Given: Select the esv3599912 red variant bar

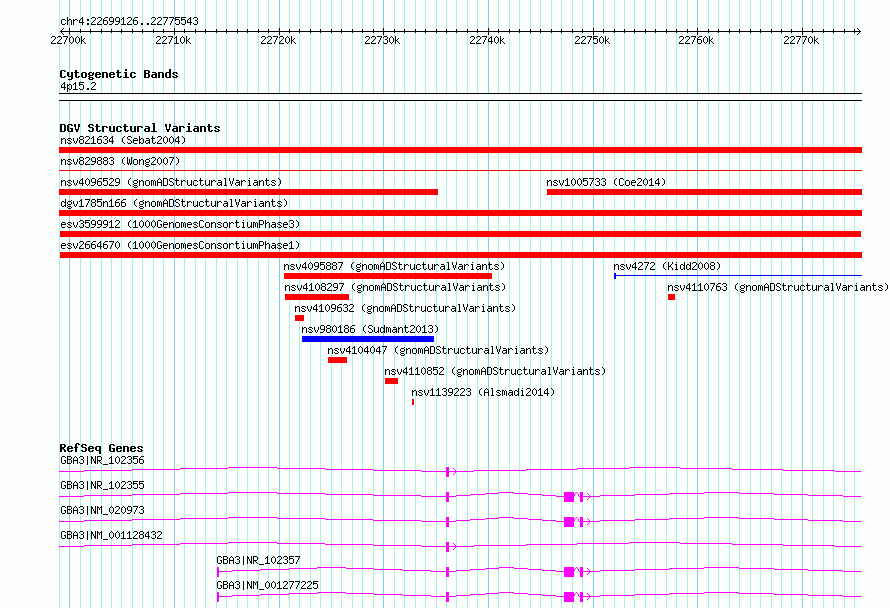Looking at the screenshot, I should point(460,234).
